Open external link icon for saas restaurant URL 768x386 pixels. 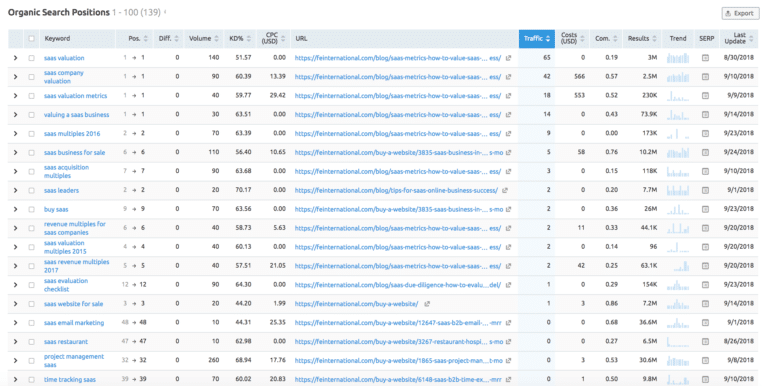[x=508, y=341]
